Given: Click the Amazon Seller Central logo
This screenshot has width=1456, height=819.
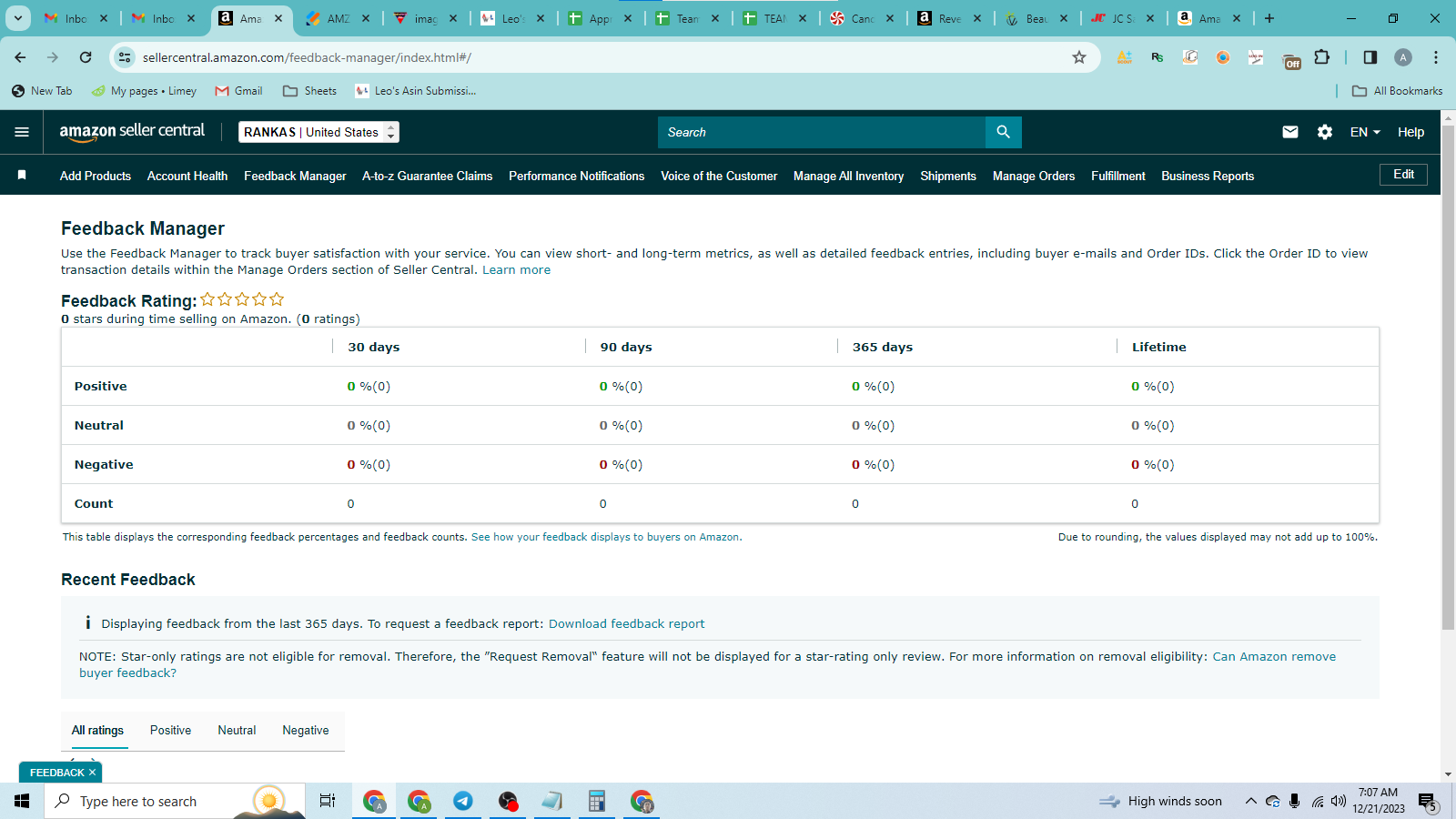Looking at the screenshot, I should 132,132.
